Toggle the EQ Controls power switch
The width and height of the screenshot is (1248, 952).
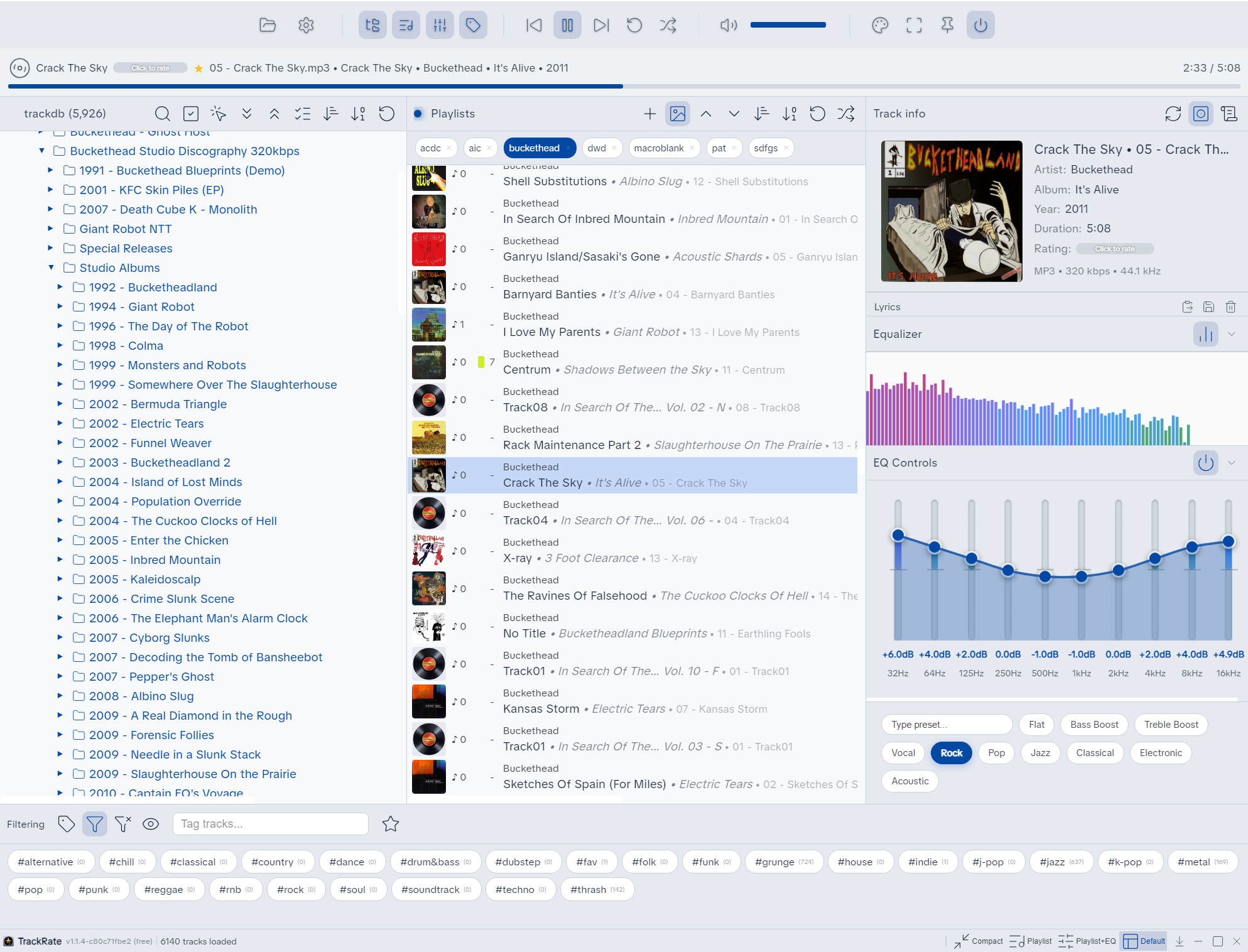point(1206,463)
